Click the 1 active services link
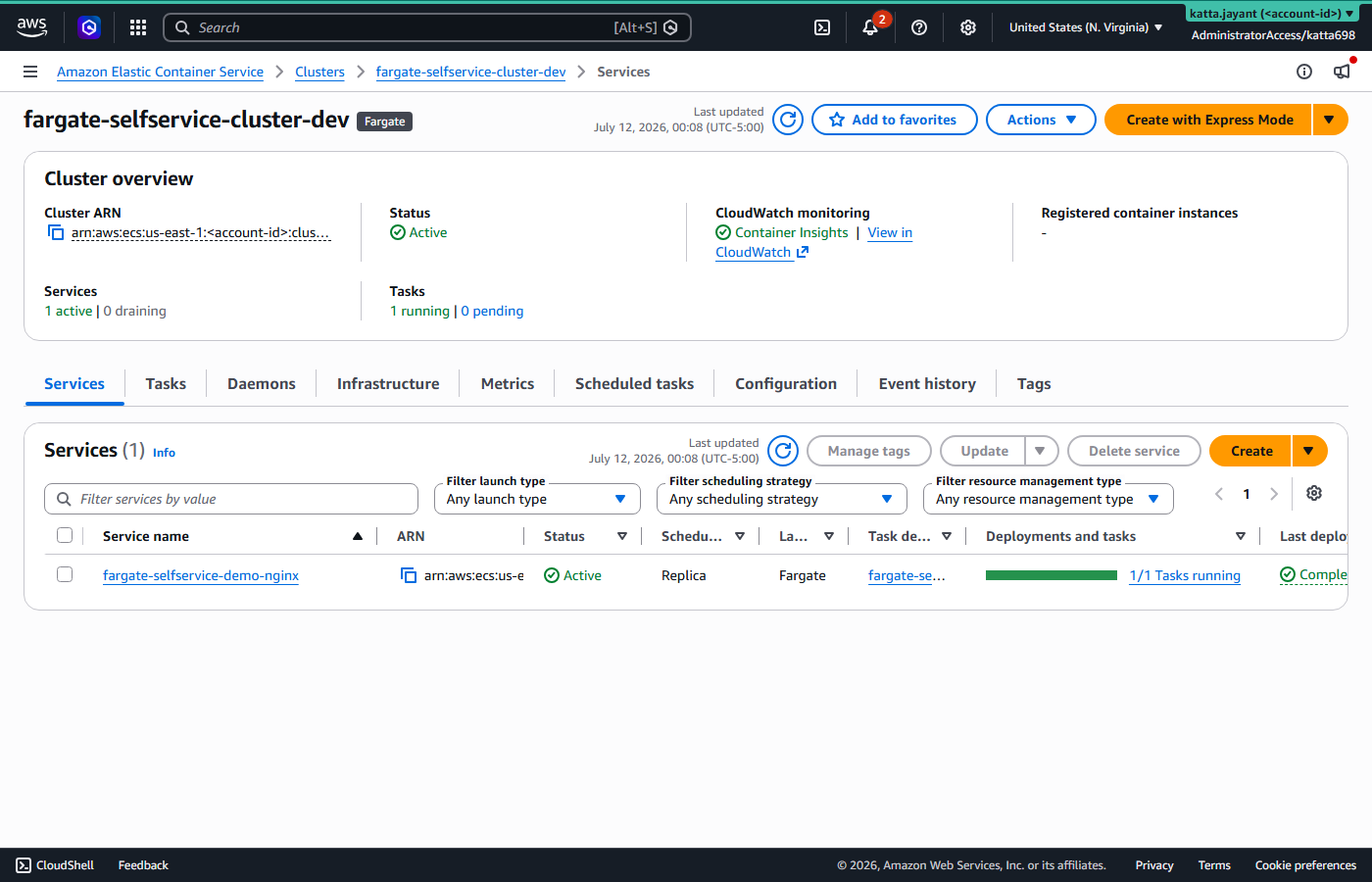Viewport: 1372px width, 882px height. click(x=69, y=311)
